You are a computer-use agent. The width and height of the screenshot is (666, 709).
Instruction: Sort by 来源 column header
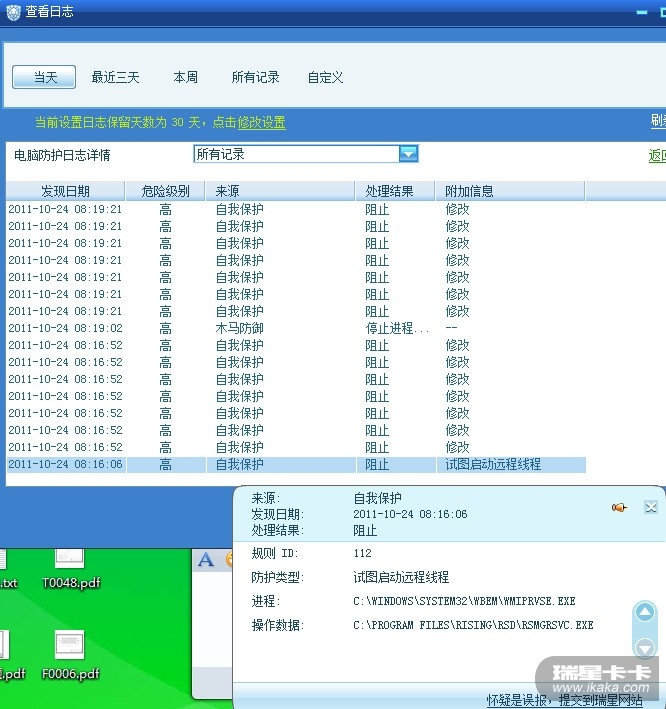(280, 191)
